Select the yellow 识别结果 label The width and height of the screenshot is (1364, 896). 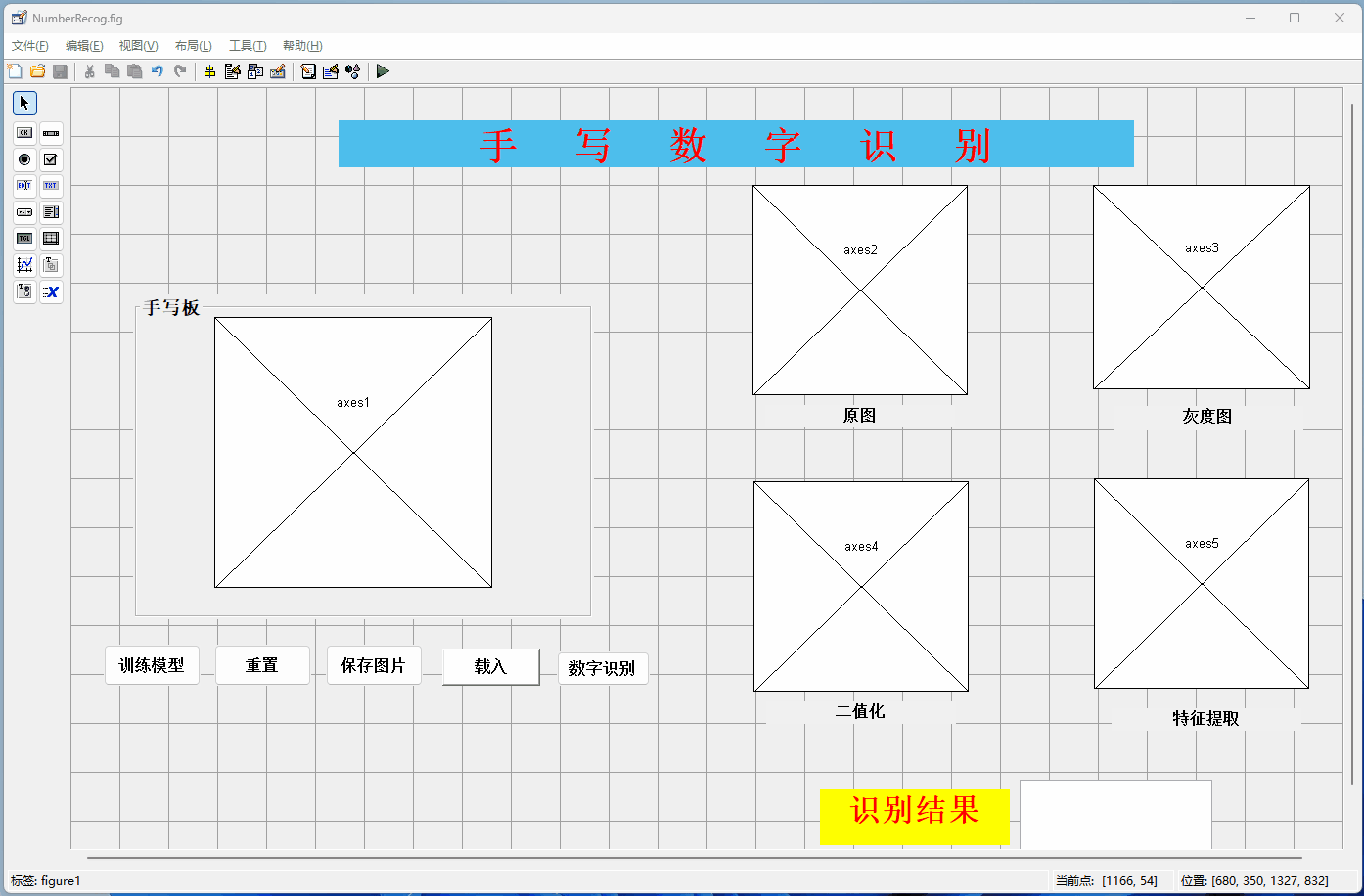click(914, 816)
